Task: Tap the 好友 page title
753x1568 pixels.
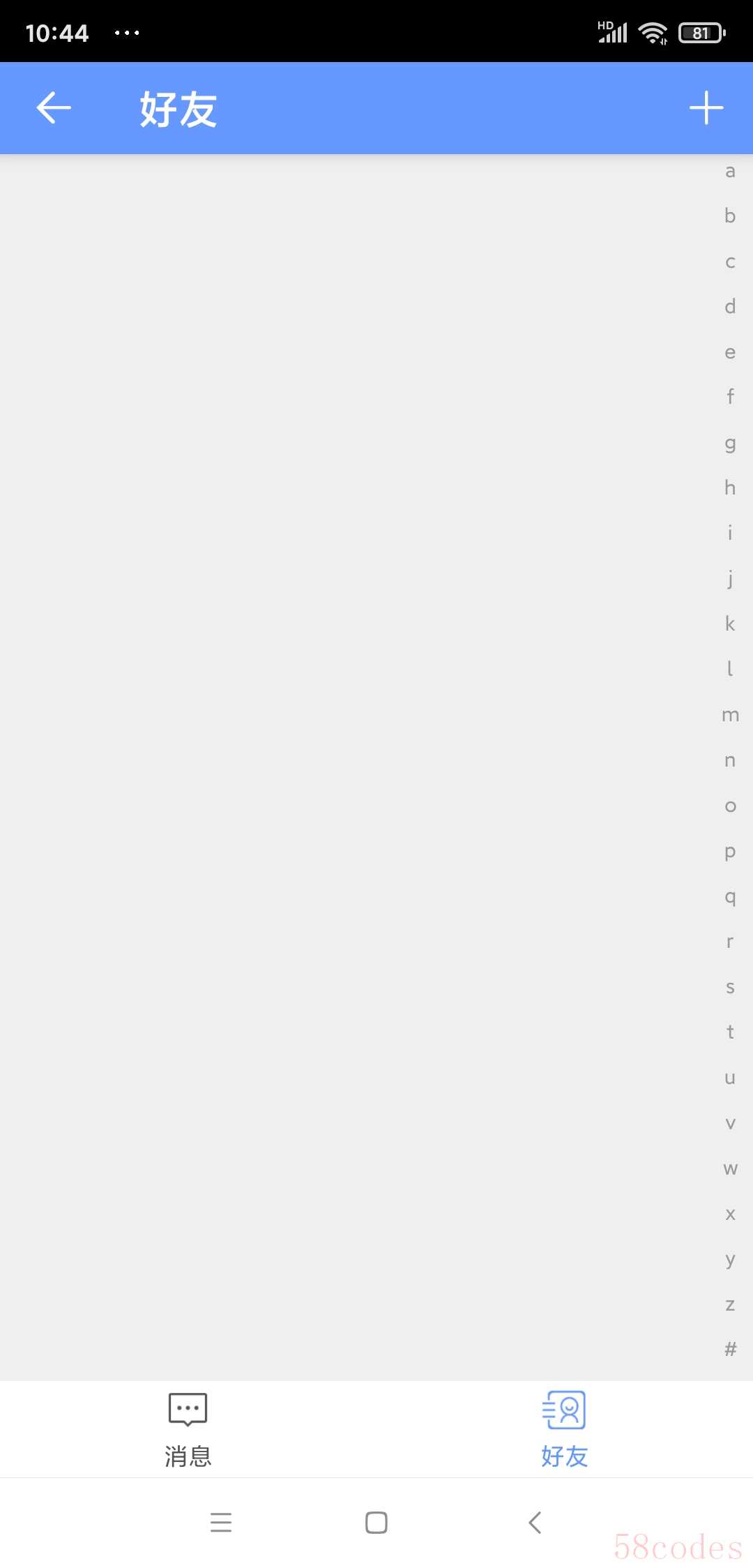Action: [178, 110]
